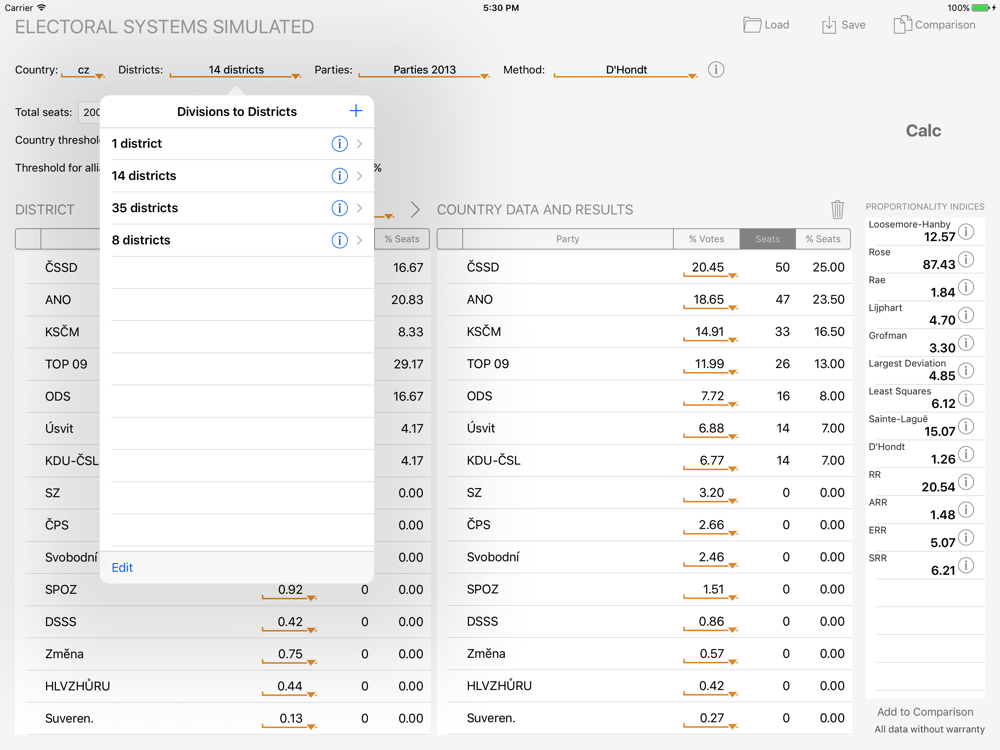Show info for RR index
1000x750 pixels.
(x=966, y=482)
